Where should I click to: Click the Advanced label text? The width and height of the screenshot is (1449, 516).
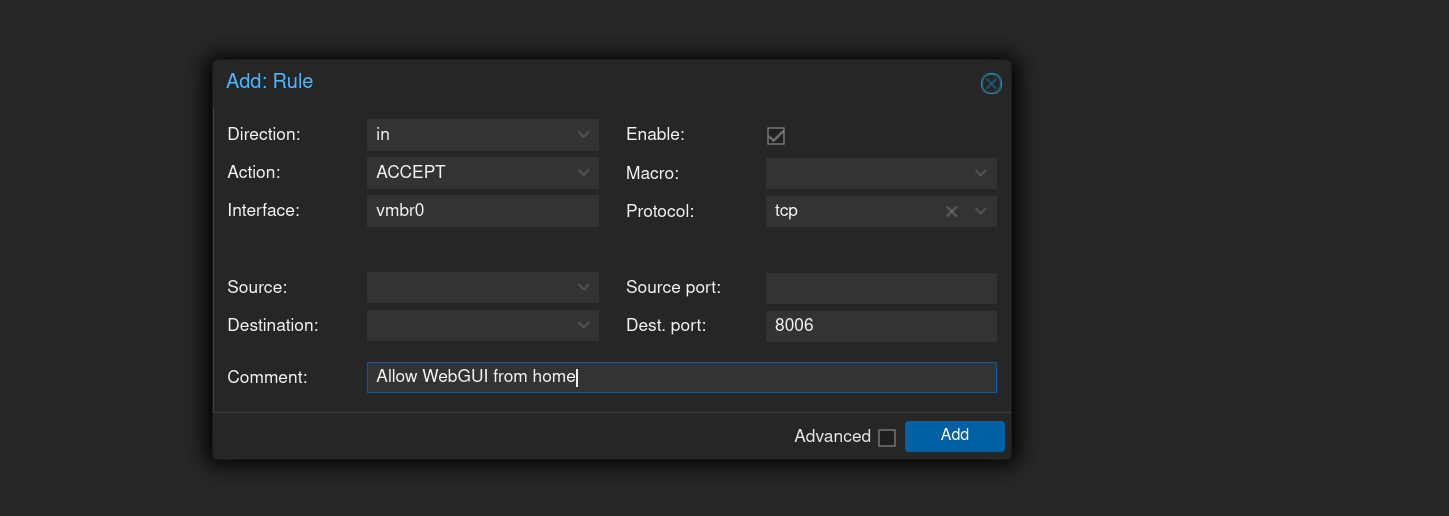(832, 436)
